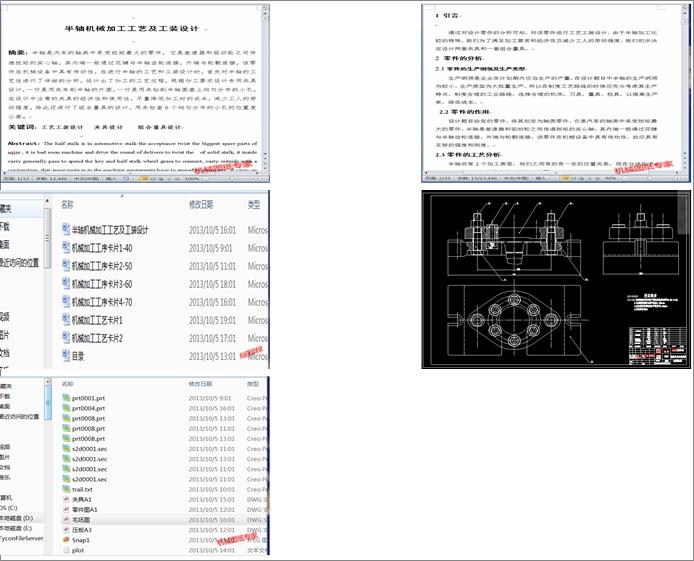Sort document list by 修改日期 column

pyautogui.click(x=201, y=204)
